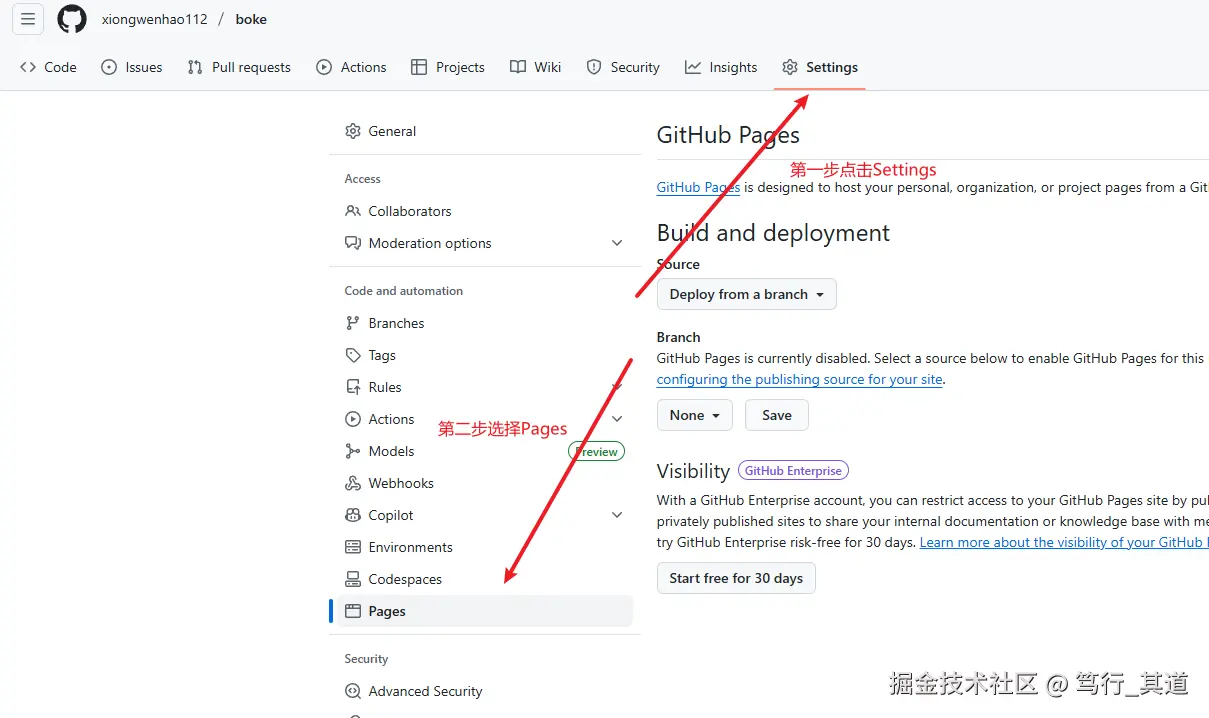Open Copilot settings in sidebar
The width and height of the screenshot is (1209, 718).
tap(485, 515)
